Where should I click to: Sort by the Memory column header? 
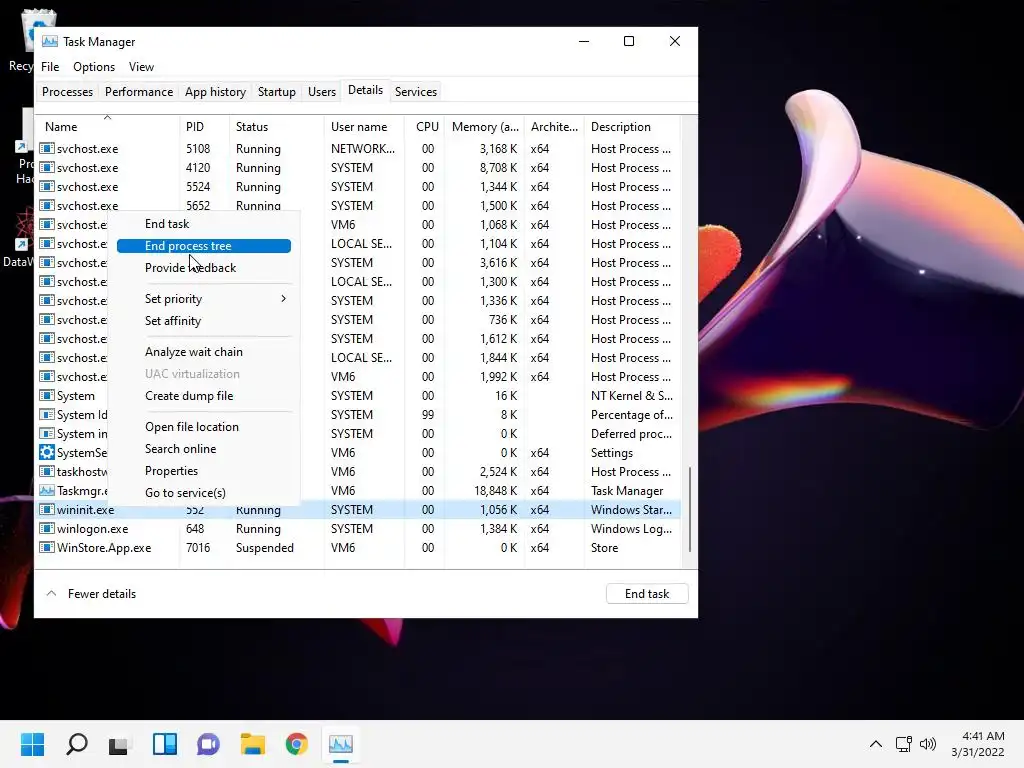click(x=485, y=127)
